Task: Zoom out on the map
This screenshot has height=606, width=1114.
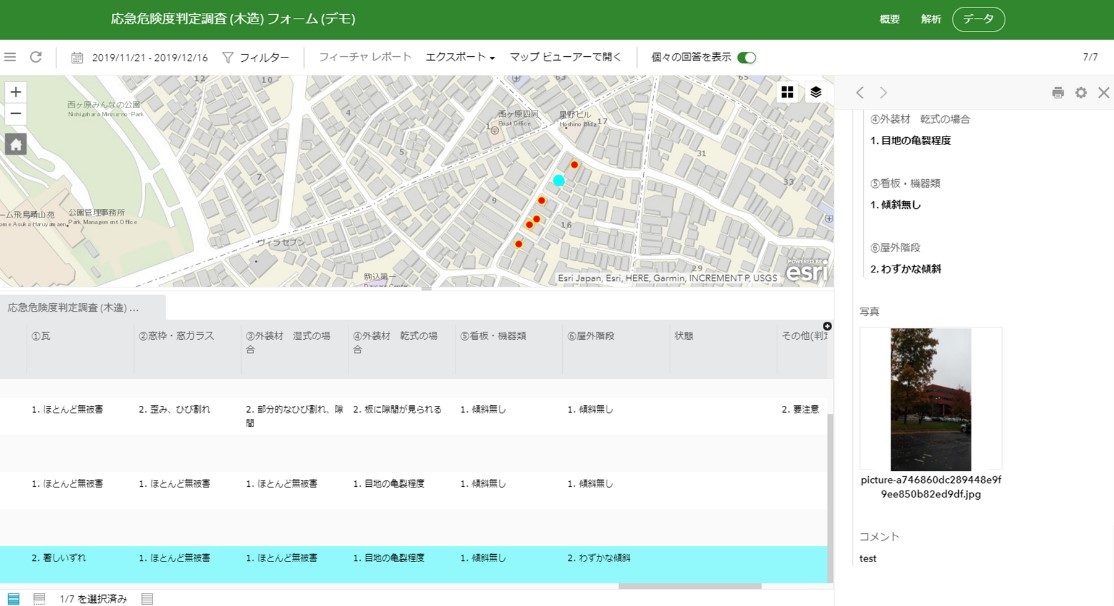Action: tap(15, 114)
